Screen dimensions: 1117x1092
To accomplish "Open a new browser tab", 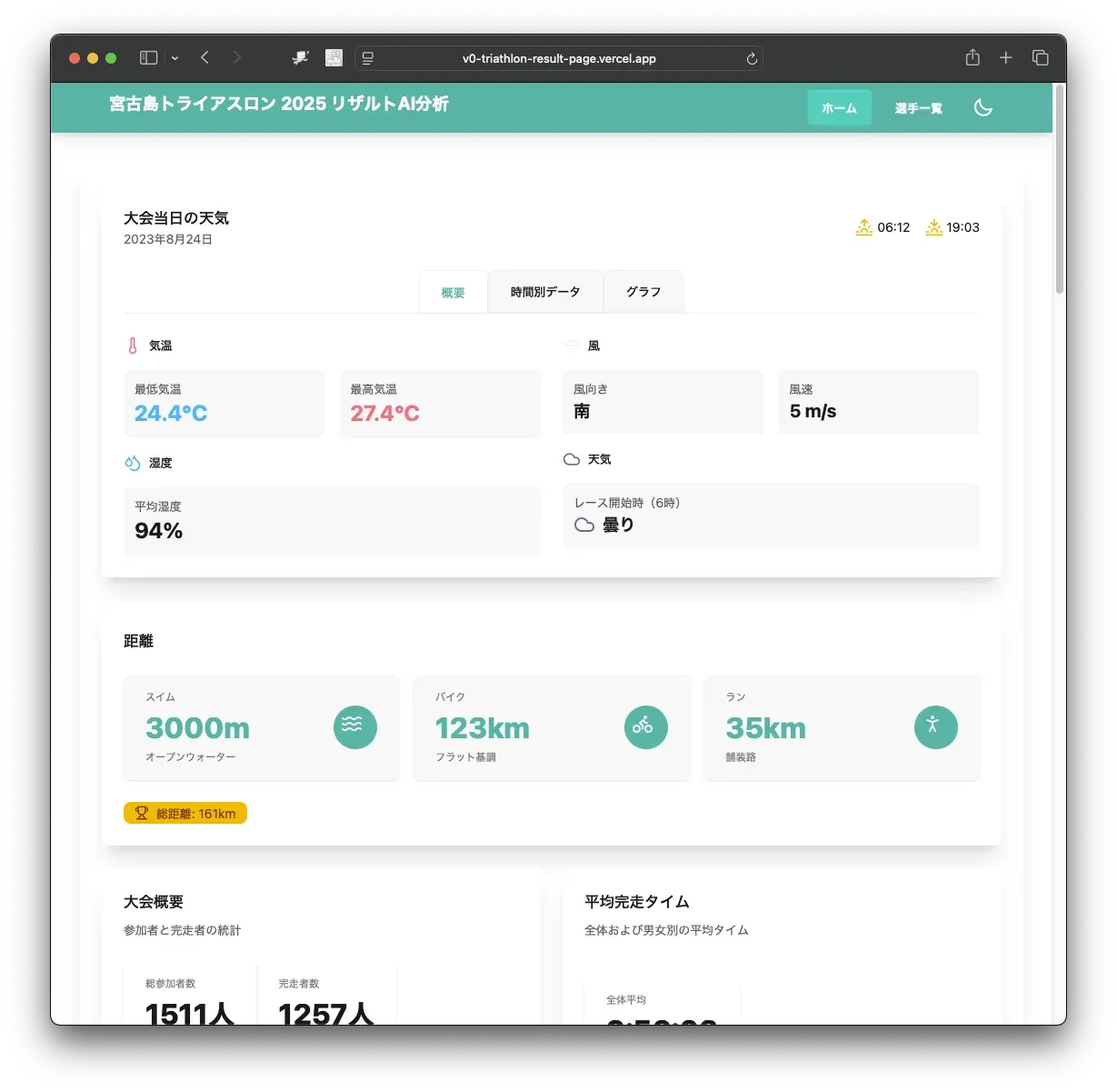I will (1006, 58).
